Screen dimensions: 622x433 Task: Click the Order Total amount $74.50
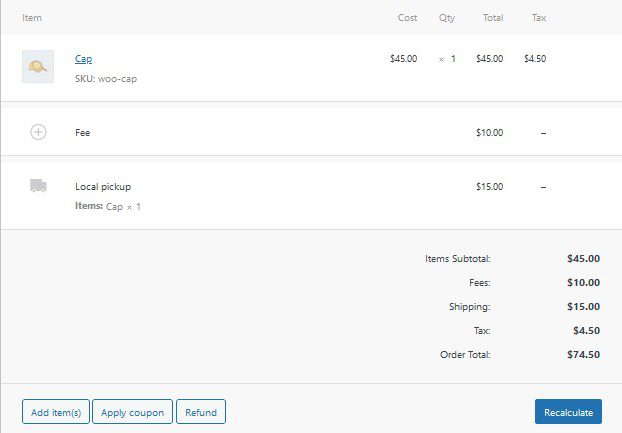pyautogui.click(x=583, y=355)
